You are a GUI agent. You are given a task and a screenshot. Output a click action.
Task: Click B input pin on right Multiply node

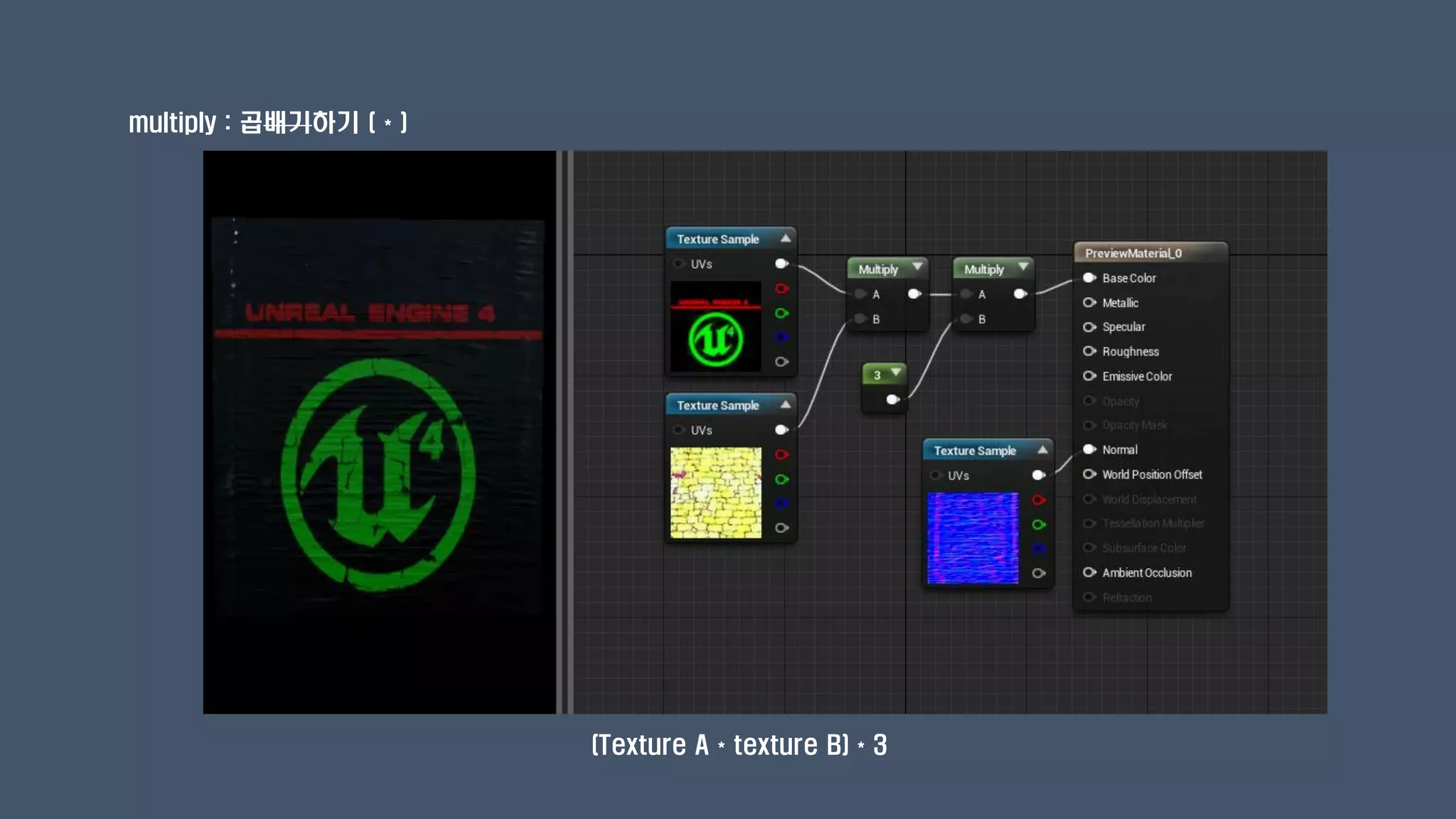(966, 318)
